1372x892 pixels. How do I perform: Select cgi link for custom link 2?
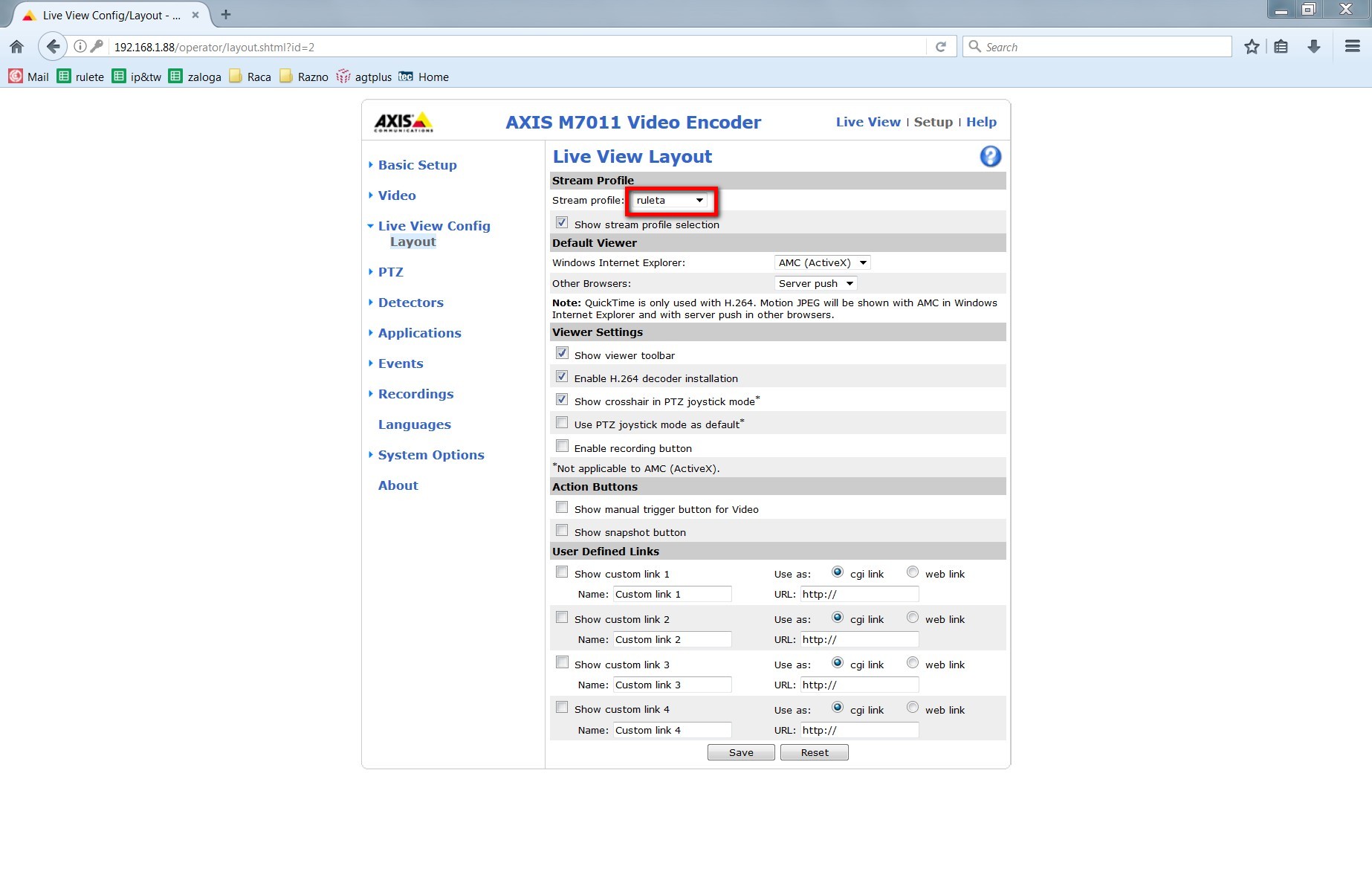[838, 618]
